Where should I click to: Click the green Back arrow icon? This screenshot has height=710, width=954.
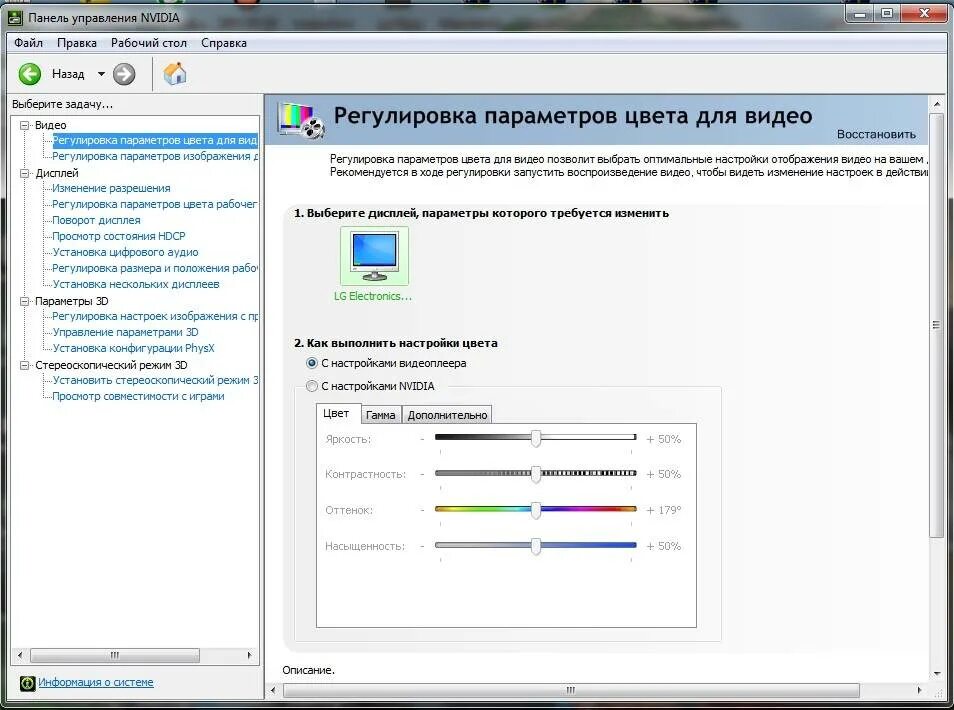coord(29,74)
